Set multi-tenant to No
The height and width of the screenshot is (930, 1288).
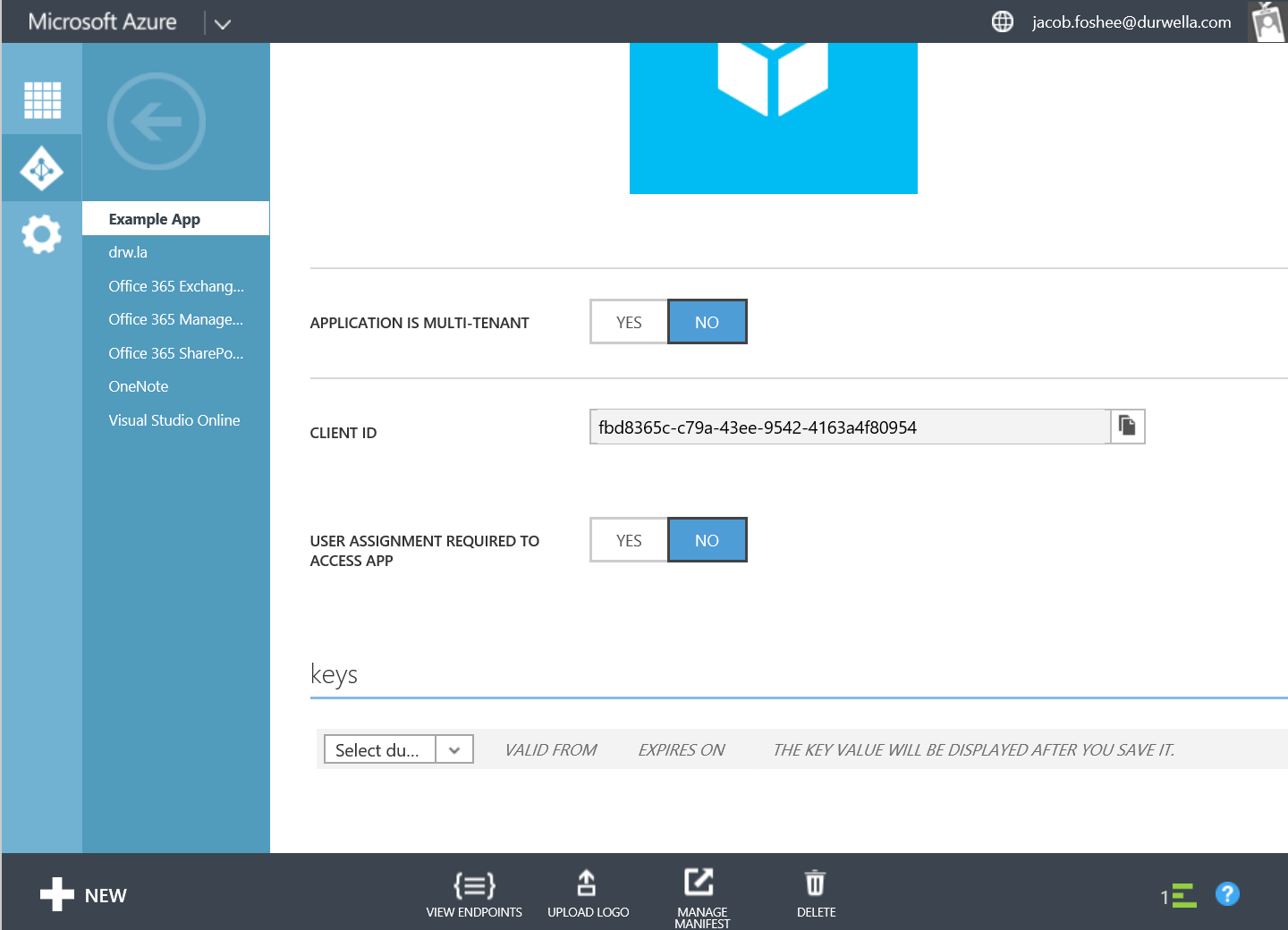[707, 322]
